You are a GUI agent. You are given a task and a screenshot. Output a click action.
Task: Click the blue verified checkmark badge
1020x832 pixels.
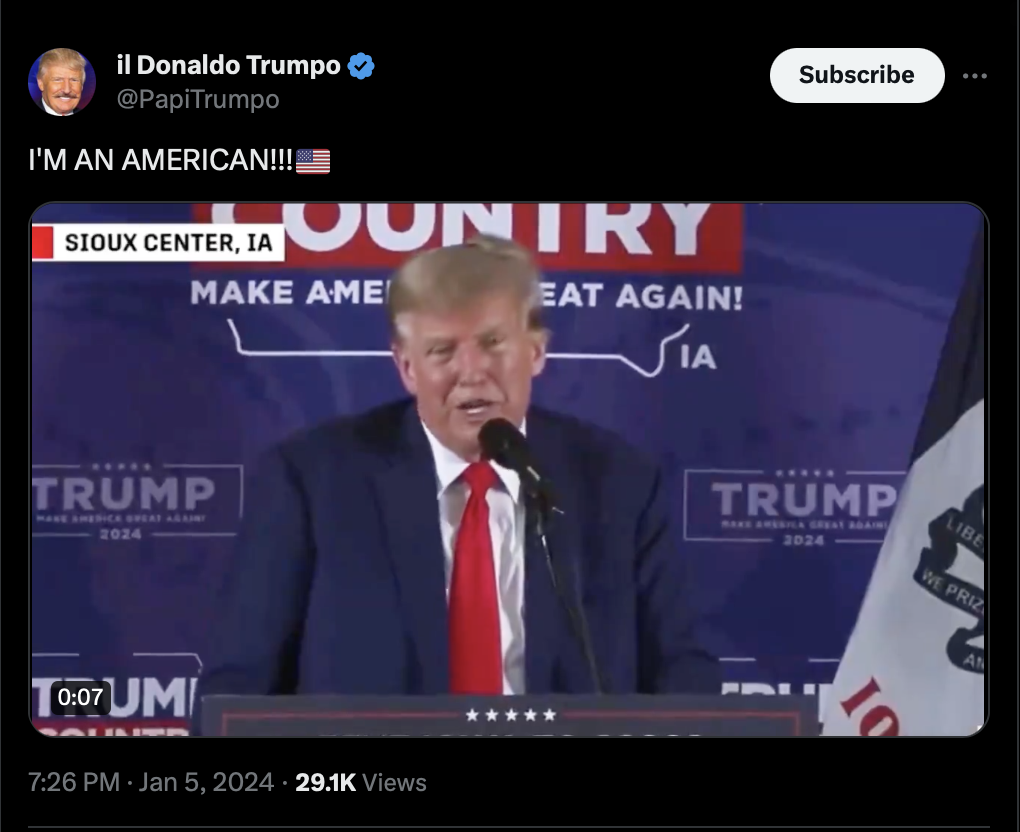361,66
